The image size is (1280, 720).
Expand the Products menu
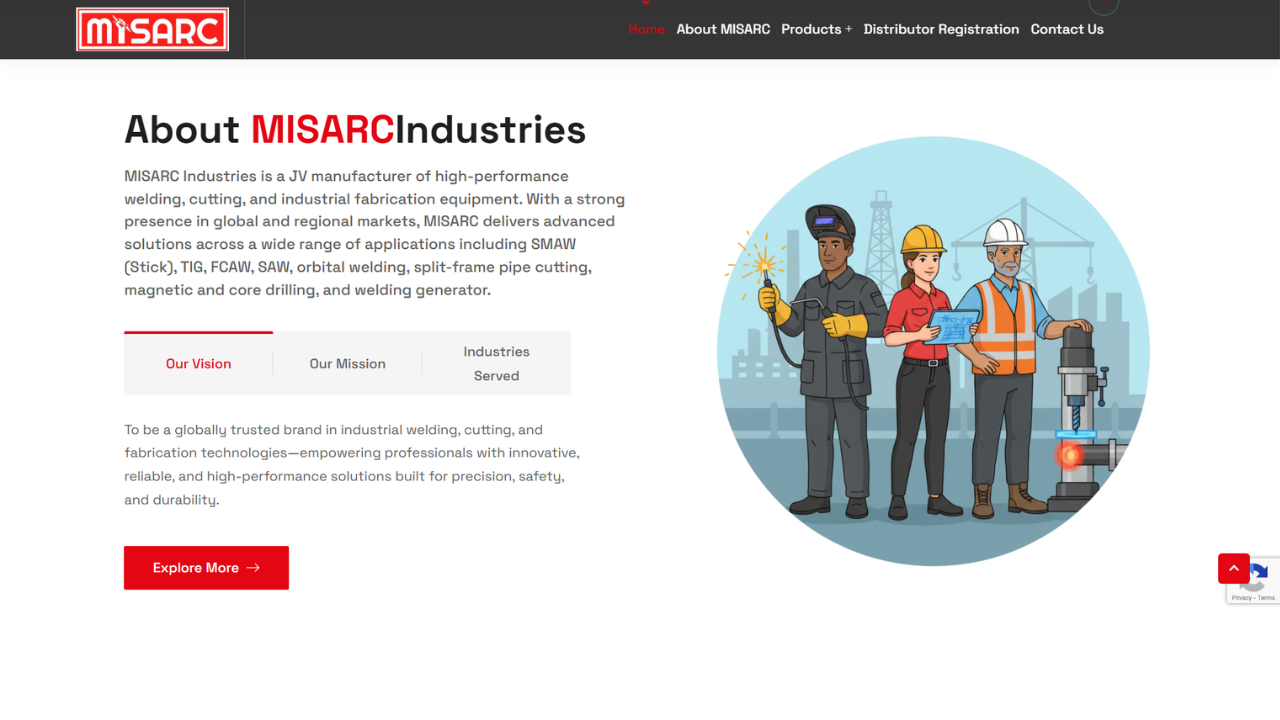tap(816, 29)
